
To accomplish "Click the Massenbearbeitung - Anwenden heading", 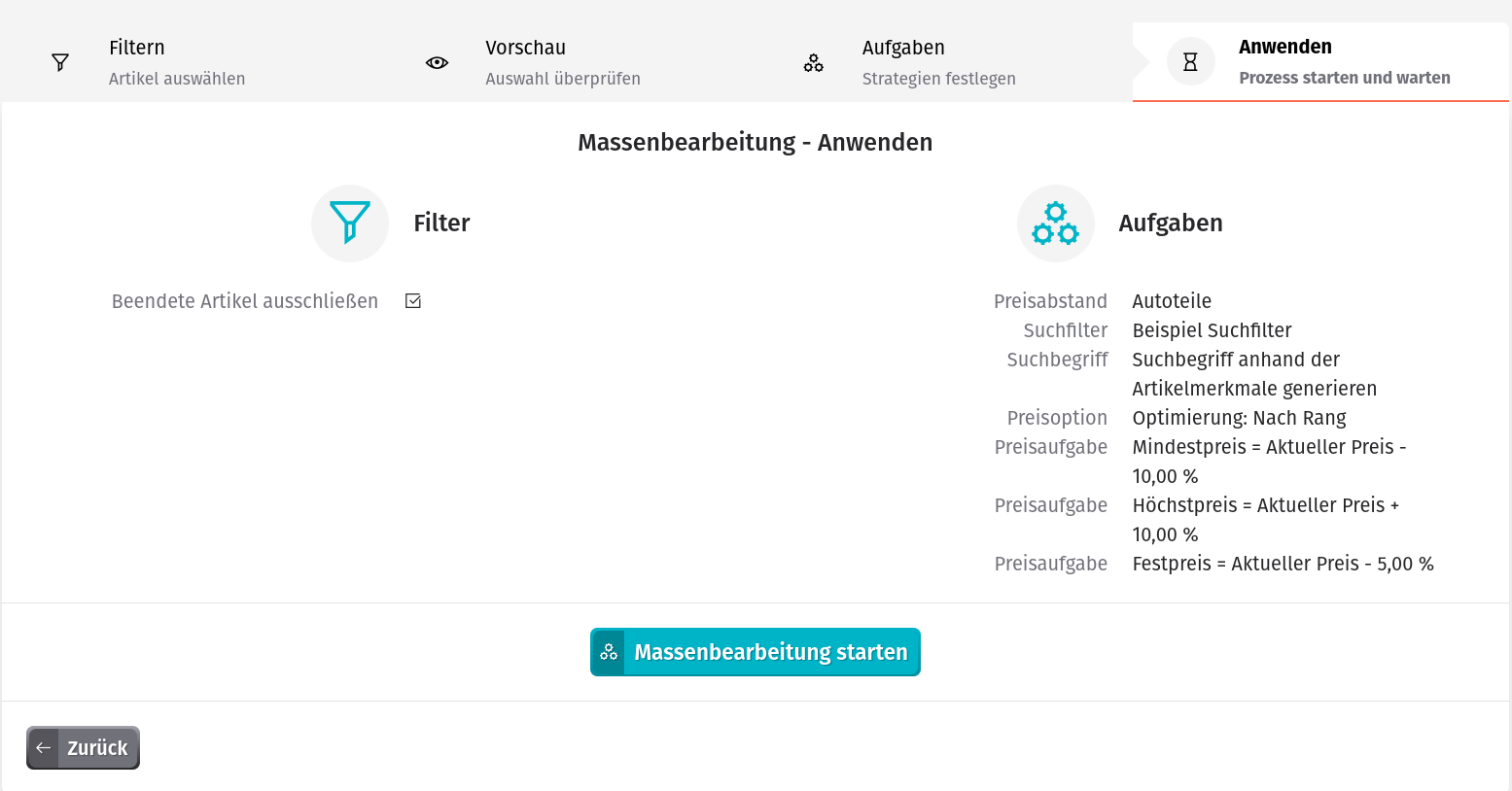I will (x=756, y=142).
